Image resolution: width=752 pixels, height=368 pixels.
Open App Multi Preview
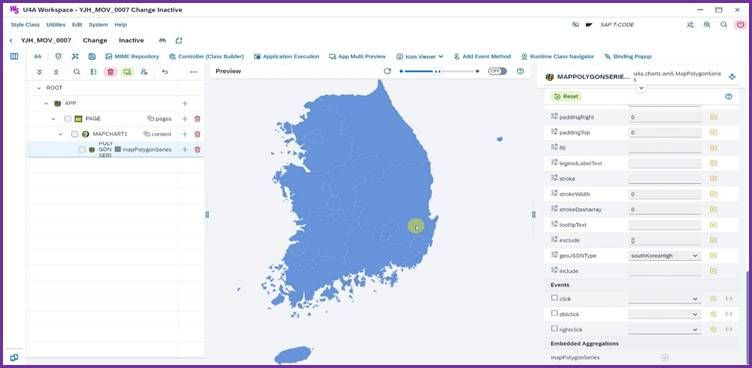[x=357, y=56]
